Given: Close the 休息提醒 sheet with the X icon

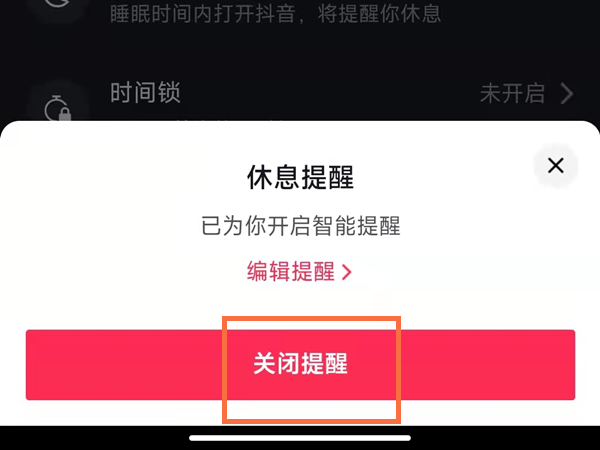Looking at the screenshot, I should click(x=556, y=166).
